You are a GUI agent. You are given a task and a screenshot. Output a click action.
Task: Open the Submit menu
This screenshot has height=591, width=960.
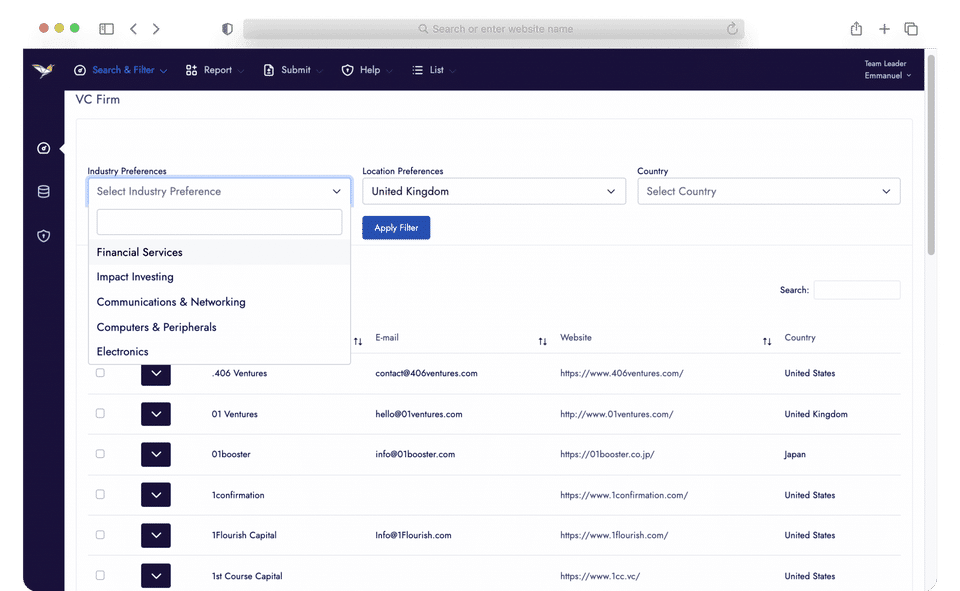point(293,70)
